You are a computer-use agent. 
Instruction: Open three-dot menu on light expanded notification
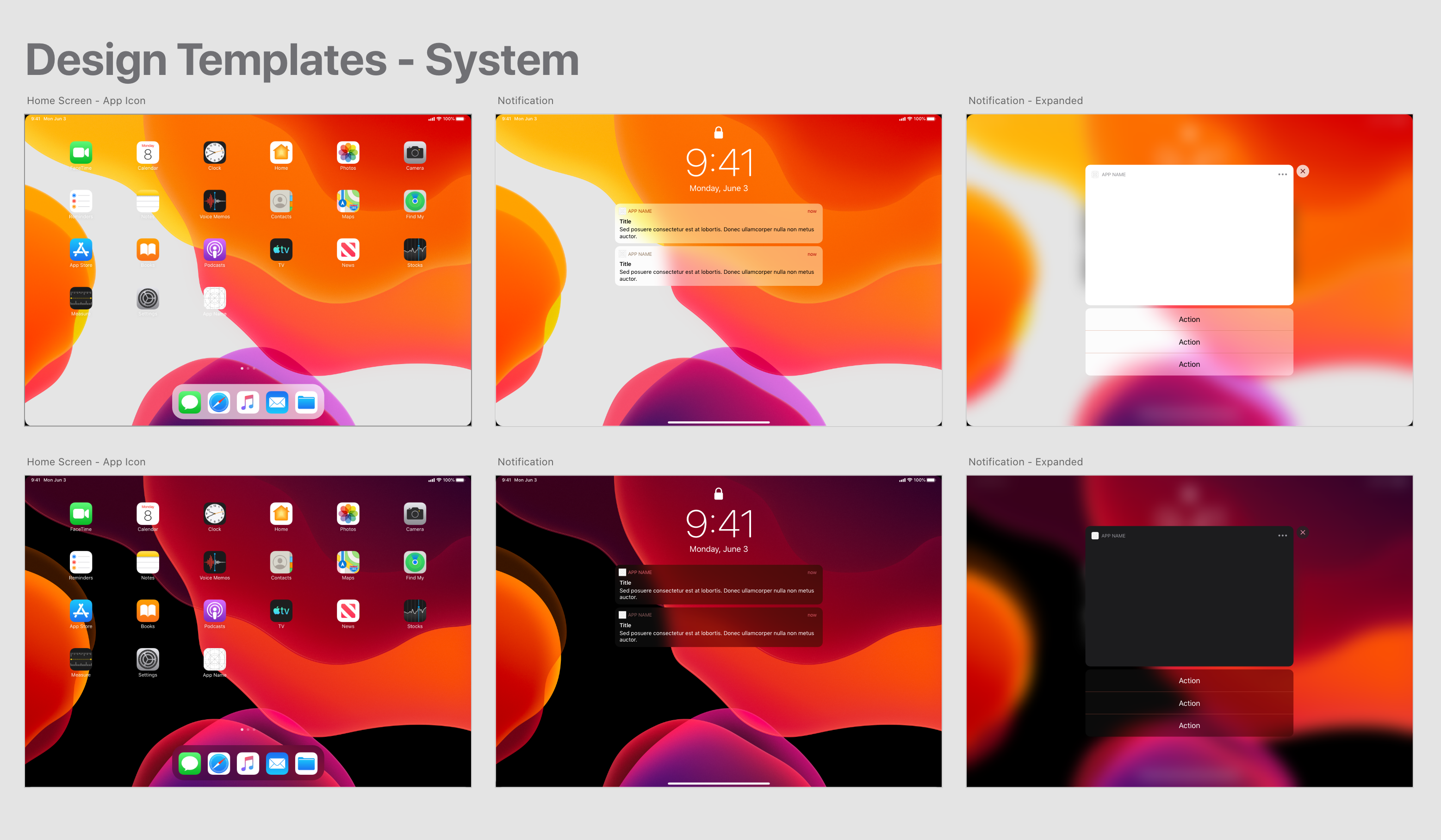click(1282, 174)
